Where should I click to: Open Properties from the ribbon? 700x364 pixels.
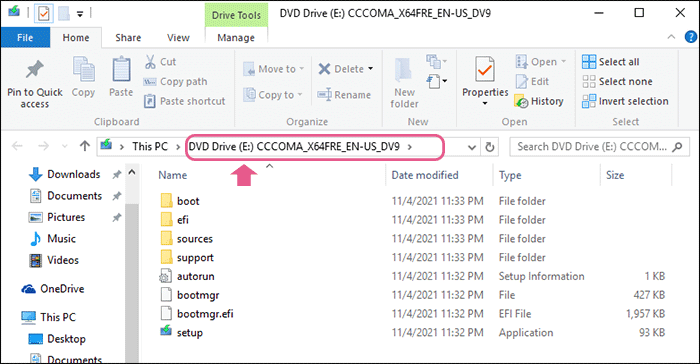click(485, 80)
